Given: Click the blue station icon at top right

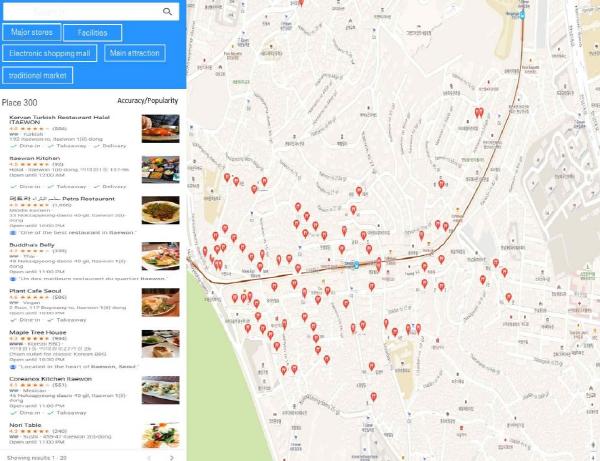Looking at the screenshot, I should click(x=522, y=16).
